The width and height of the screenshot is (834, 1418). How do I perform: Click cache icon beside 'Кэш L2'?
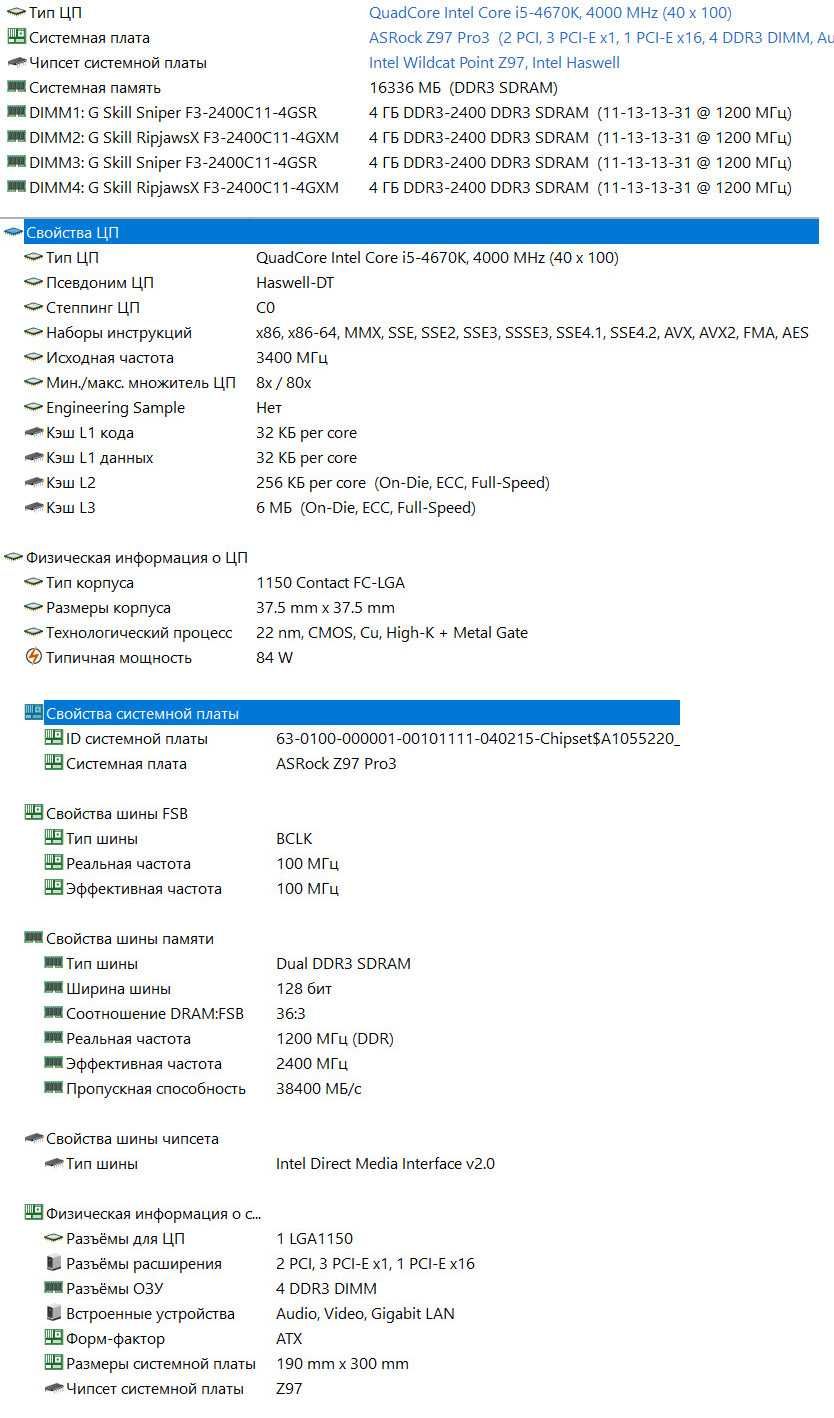(x=33, y=483)
